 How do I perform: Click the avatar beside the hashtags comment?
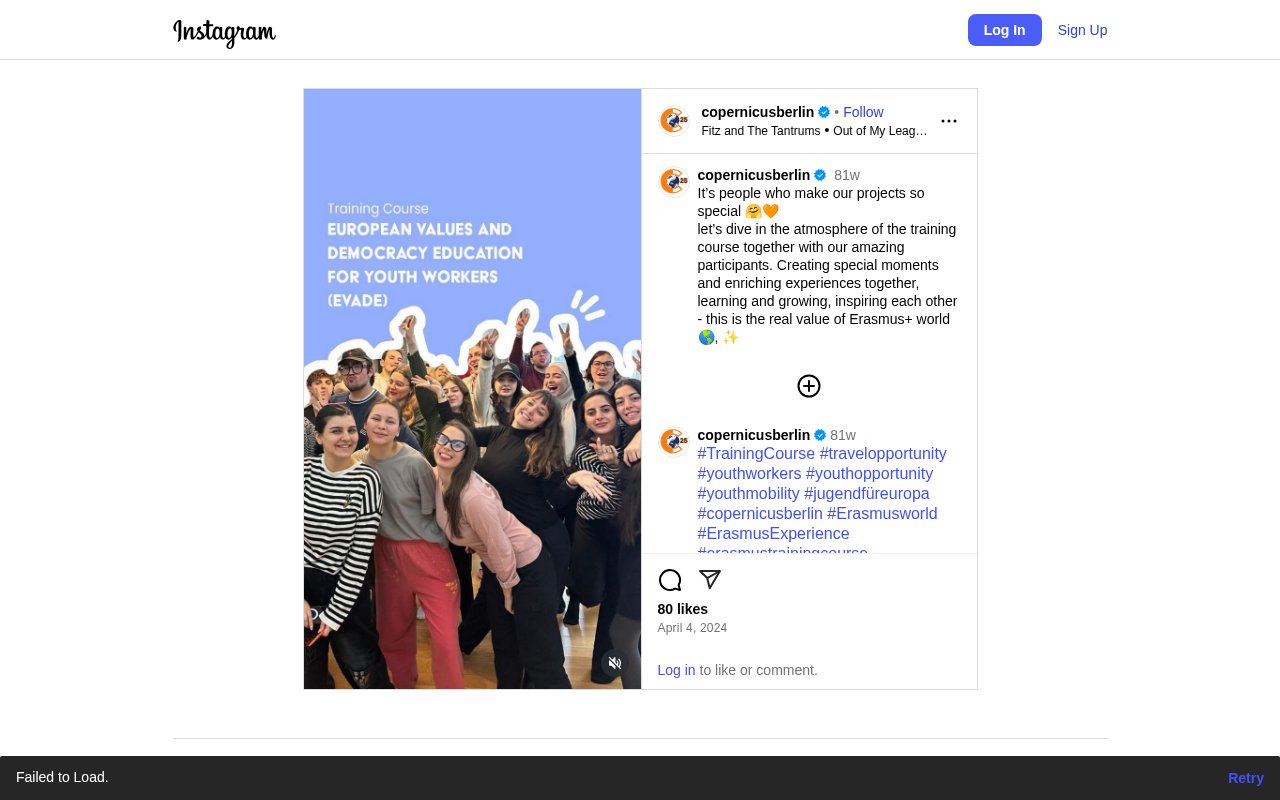pyautogui.click(x=674, y=441)
